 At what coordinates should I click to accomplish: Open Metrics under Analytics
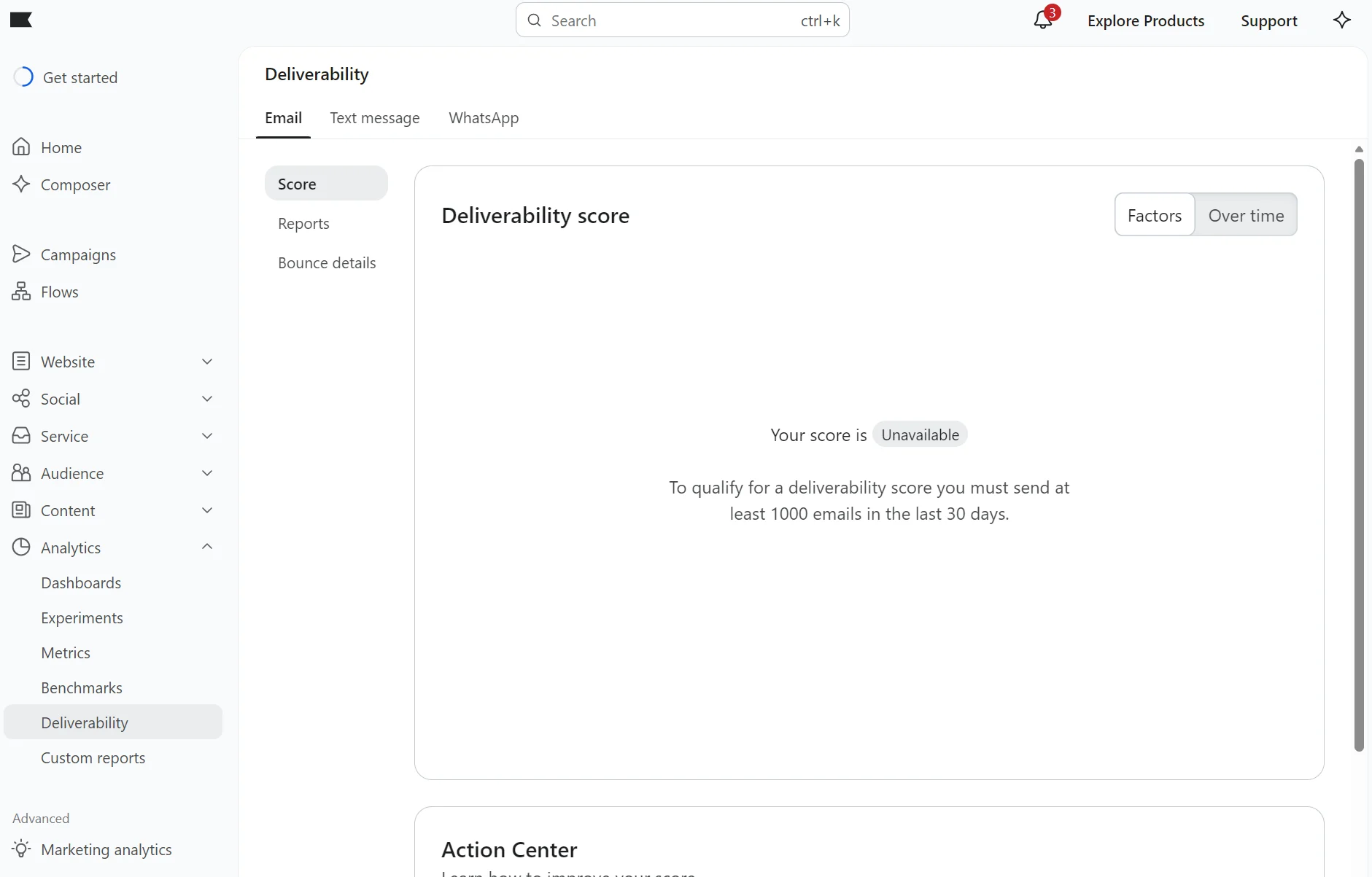coord(66,653)
